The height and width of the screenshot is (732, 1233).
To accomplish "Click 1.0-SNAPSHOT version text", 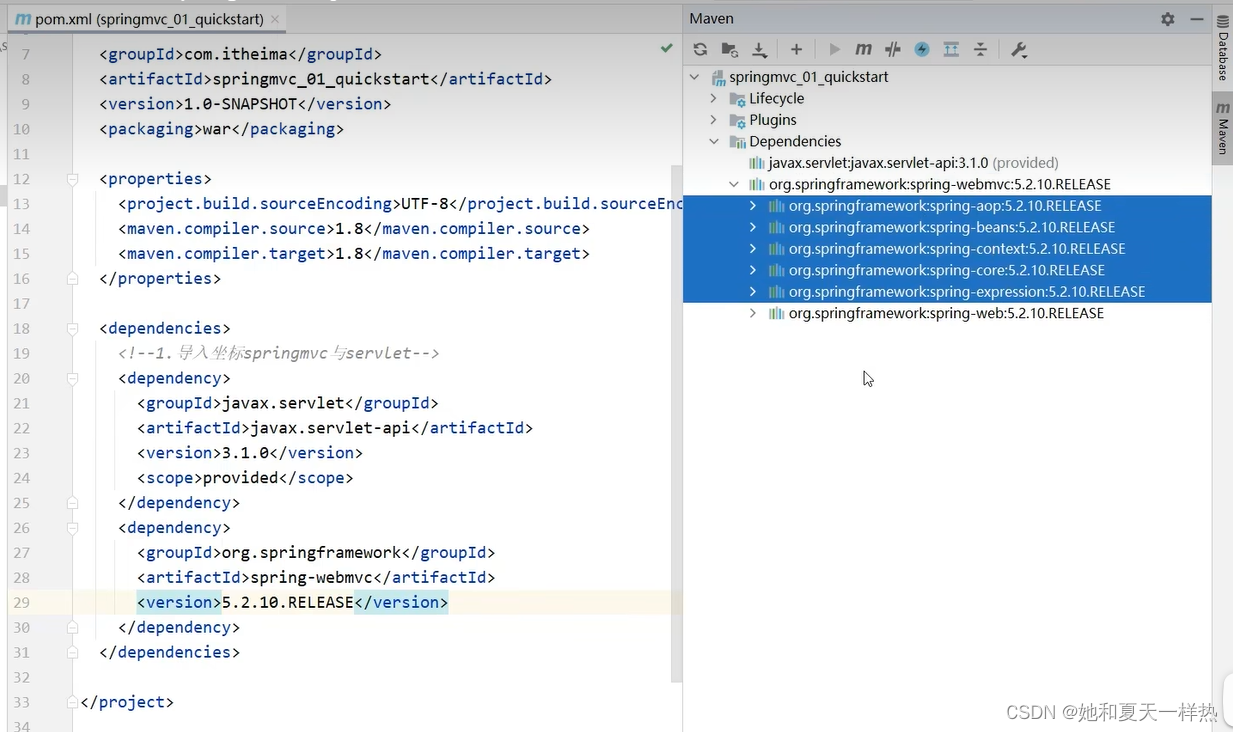I will tap(240, 104).
